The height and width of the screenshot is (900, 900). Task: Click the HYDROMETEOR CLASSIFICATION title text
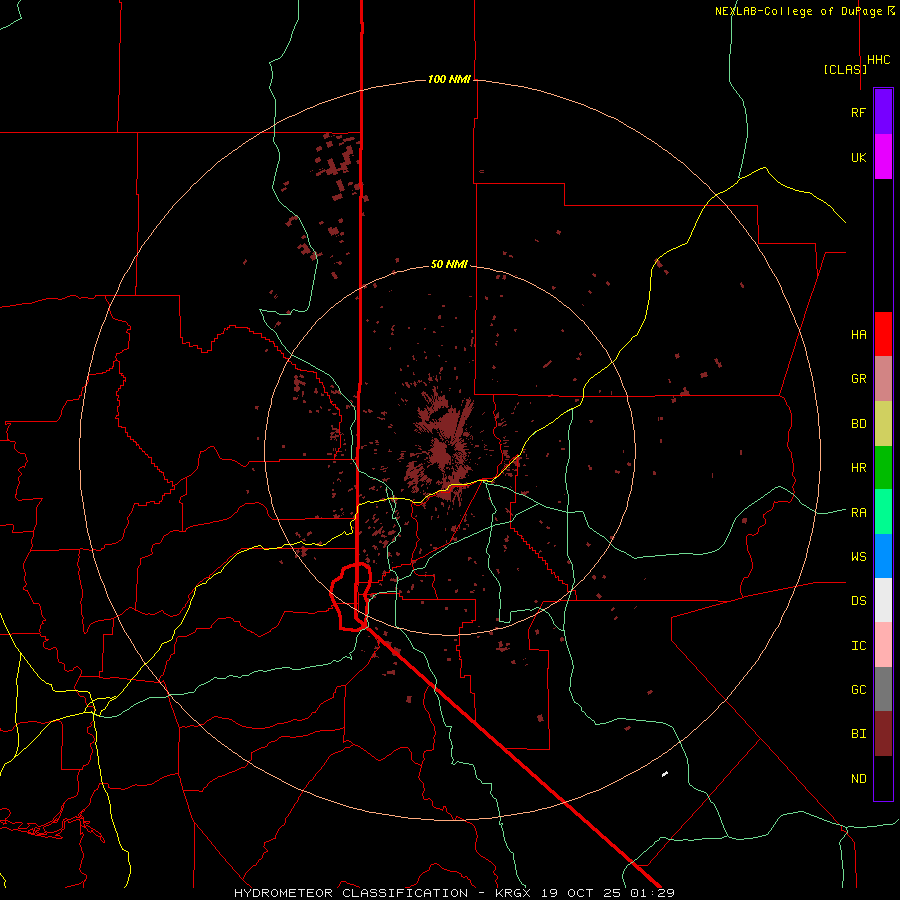pos(351,893)
